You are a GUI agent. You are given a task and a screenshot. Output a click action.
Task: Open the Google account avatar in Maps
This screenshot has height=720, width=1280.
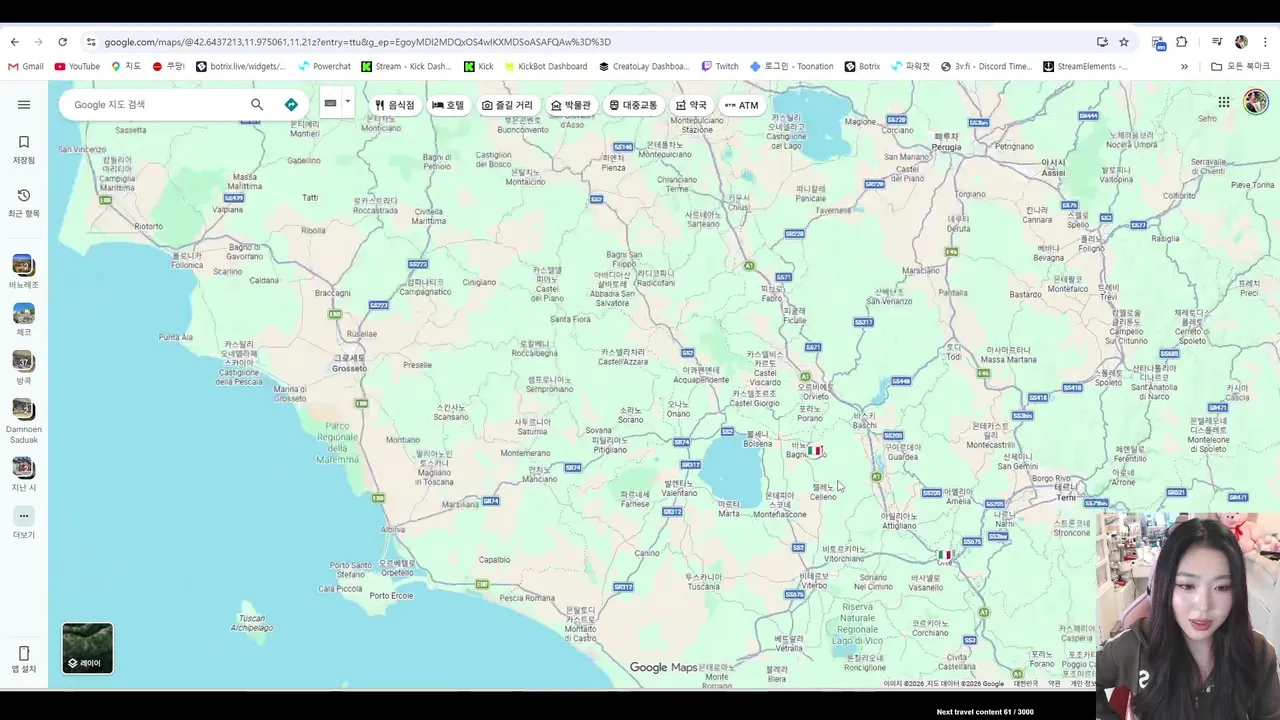(1255, 102)
